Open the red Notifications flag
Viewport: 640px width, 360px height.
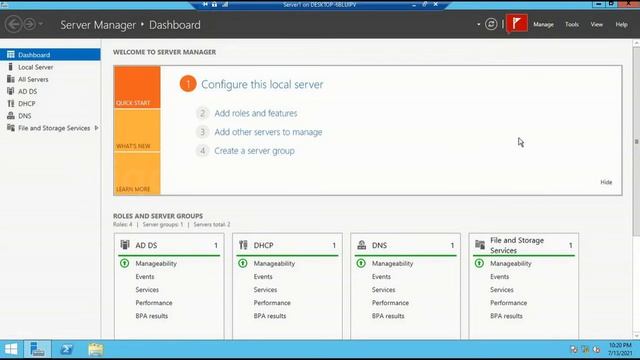pos(517,24)
